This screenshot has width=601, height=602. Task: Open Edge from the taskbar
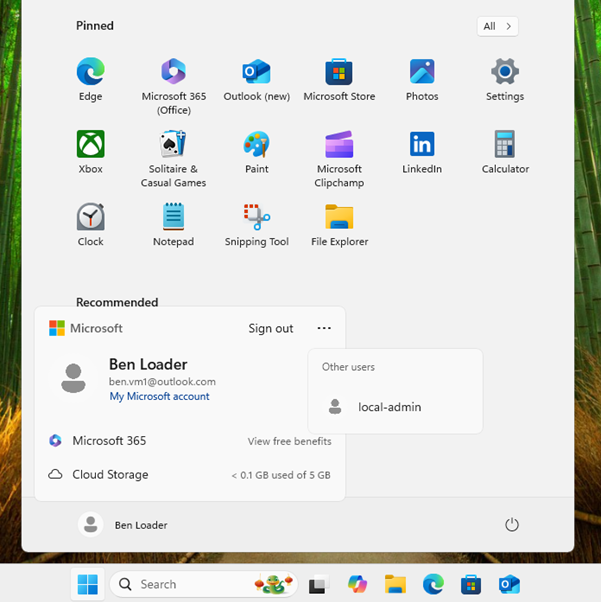(x=433, y=584)
